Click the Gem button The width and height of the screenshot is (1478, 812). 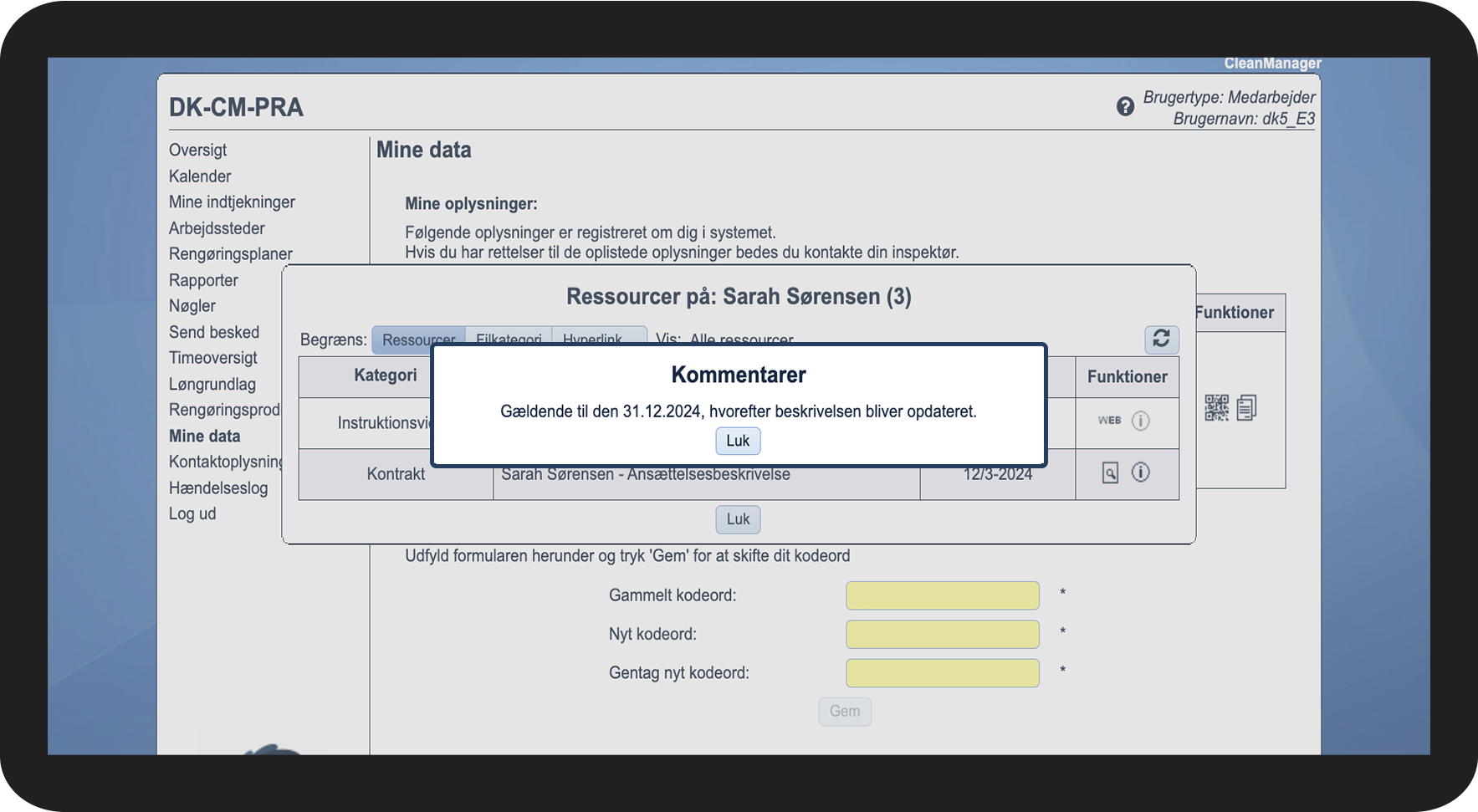[x=844, y=712]
